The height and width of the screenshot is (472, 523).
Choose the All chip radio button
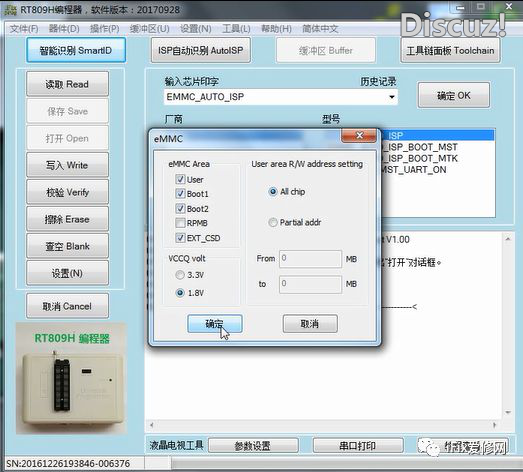(273, 191)
